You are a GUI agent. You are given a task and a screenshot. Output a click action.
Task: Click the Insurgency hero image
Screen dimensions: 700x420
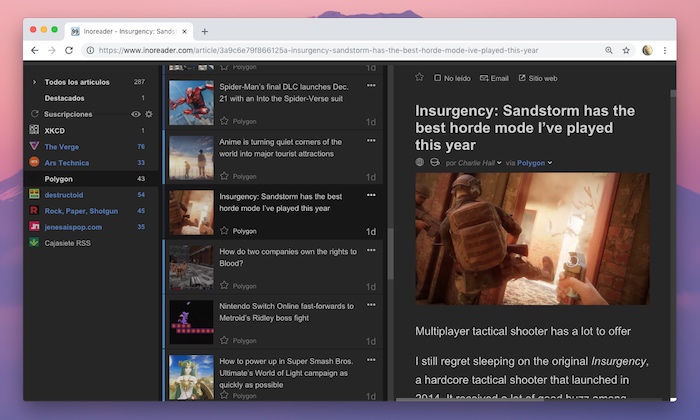532,239
